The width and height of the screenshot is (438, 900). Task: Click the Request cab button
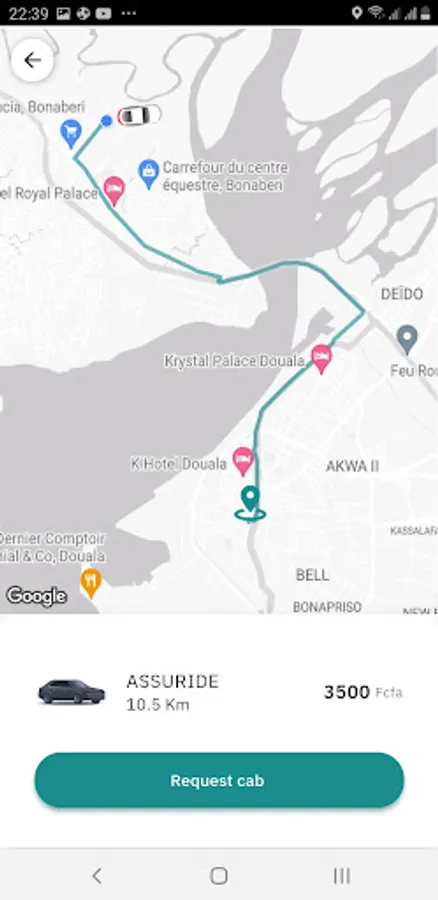(219, 781)
